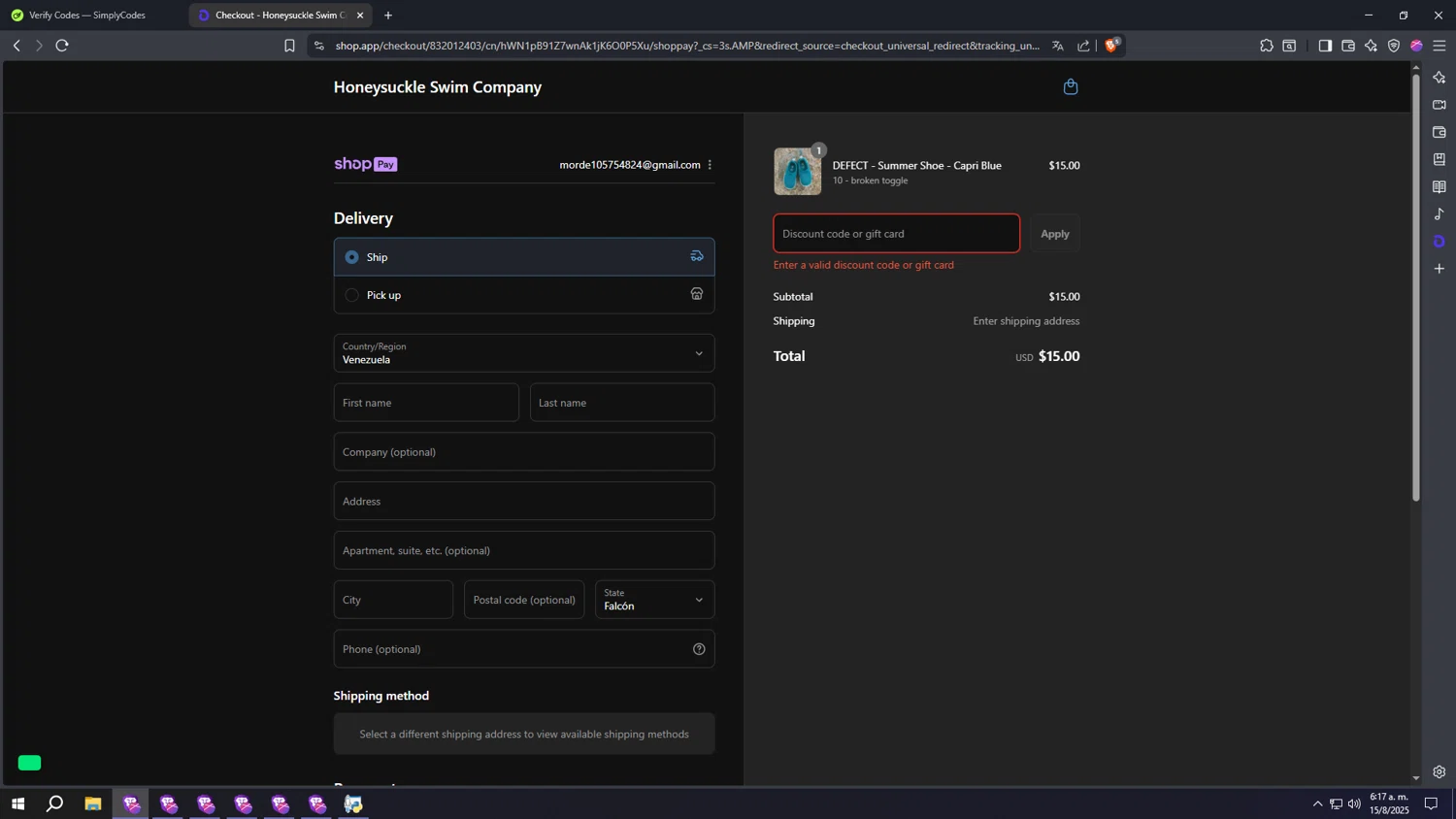1456x819 pixels.
Task: Click the scrollbar down arrow
Action: (1415, 777)
